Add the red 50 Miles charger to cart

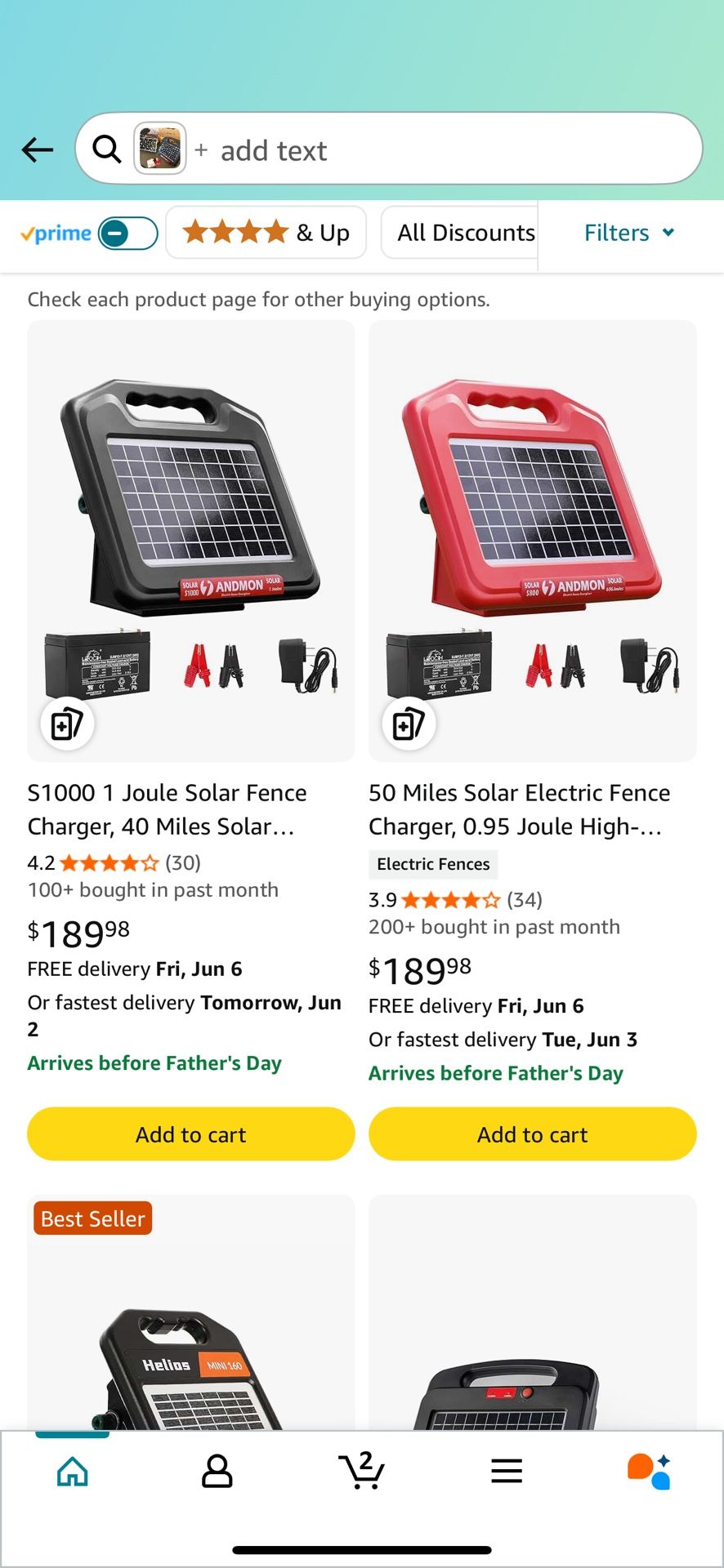click(532, 1134)
